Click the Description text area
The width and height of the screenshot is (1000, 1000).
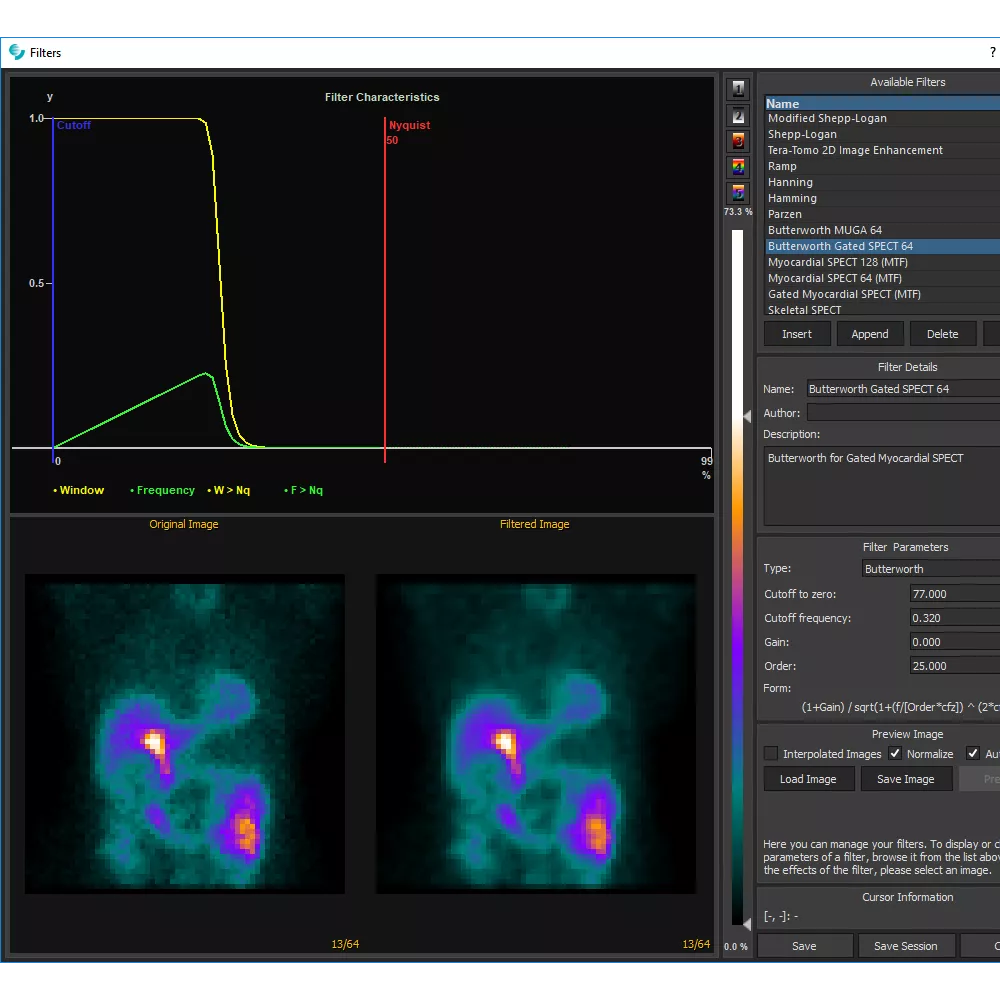point(882,487)
